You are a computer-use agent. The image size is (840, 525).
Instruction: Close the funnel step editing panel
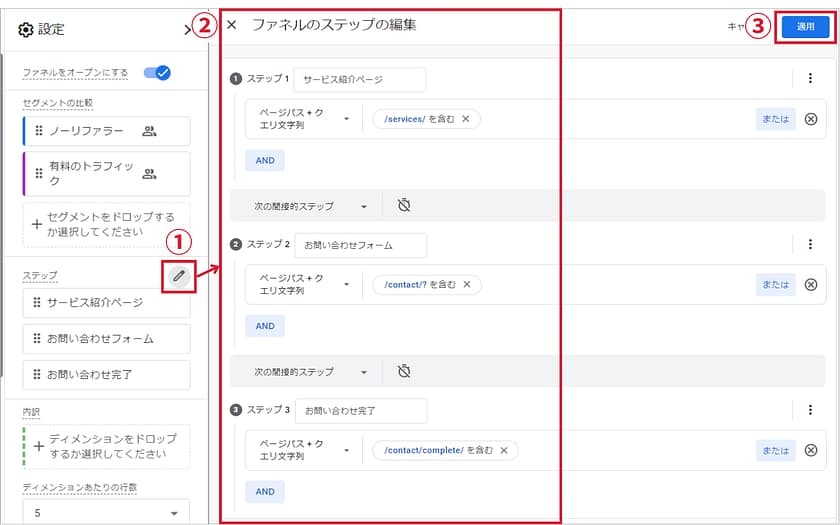(x=232, y=25)
